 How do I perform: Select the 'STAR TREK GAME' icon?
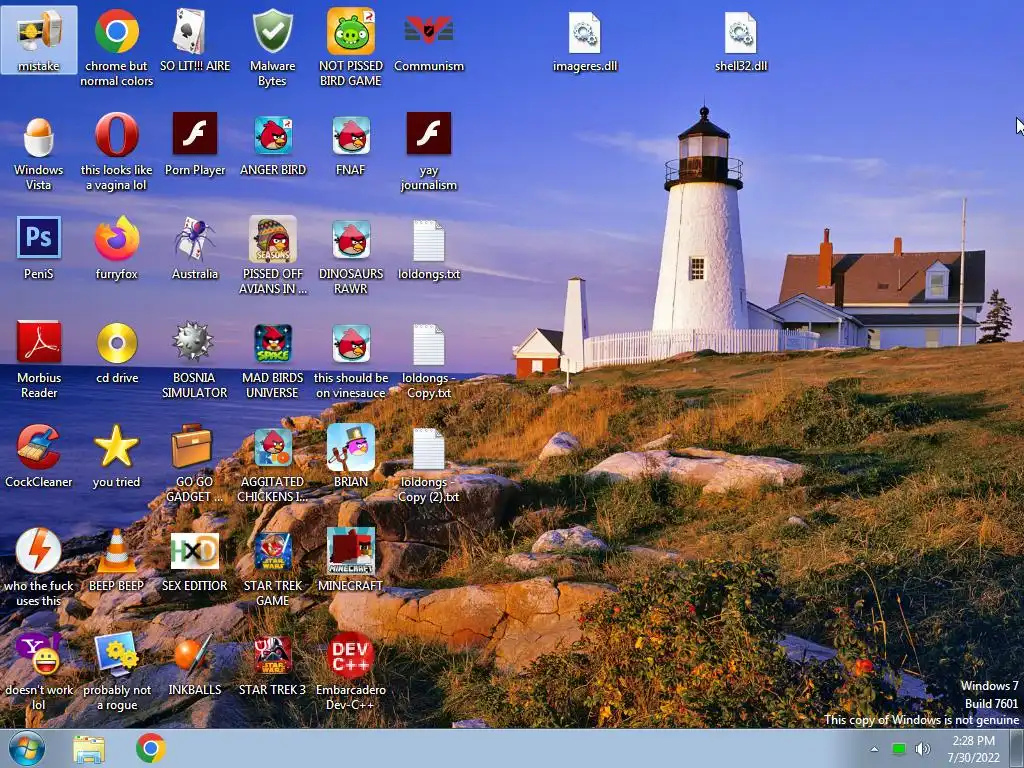coord(272,568)
